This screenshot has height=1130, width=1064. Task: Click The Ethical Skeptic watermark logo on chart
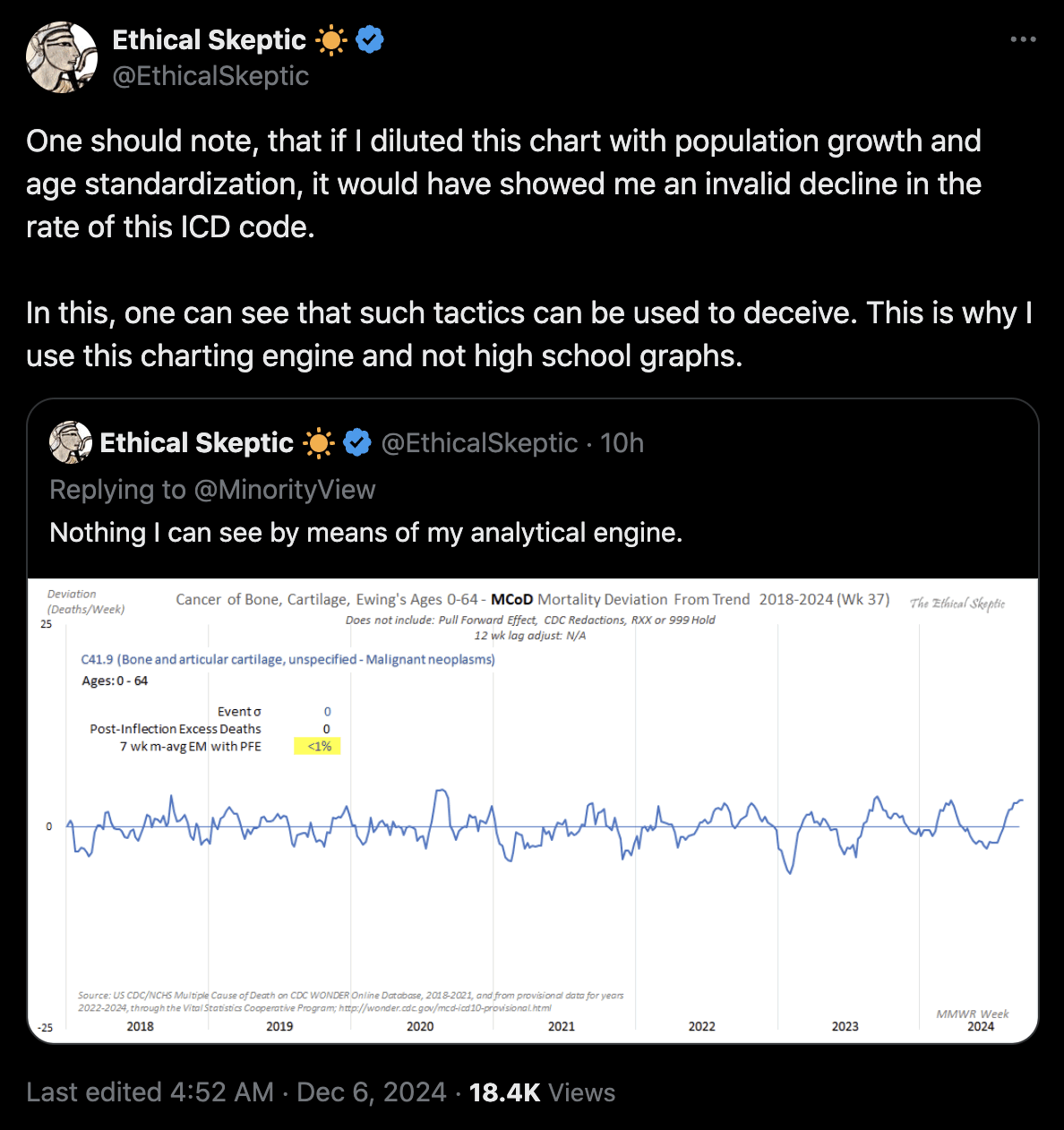click(x=957, y=604)
